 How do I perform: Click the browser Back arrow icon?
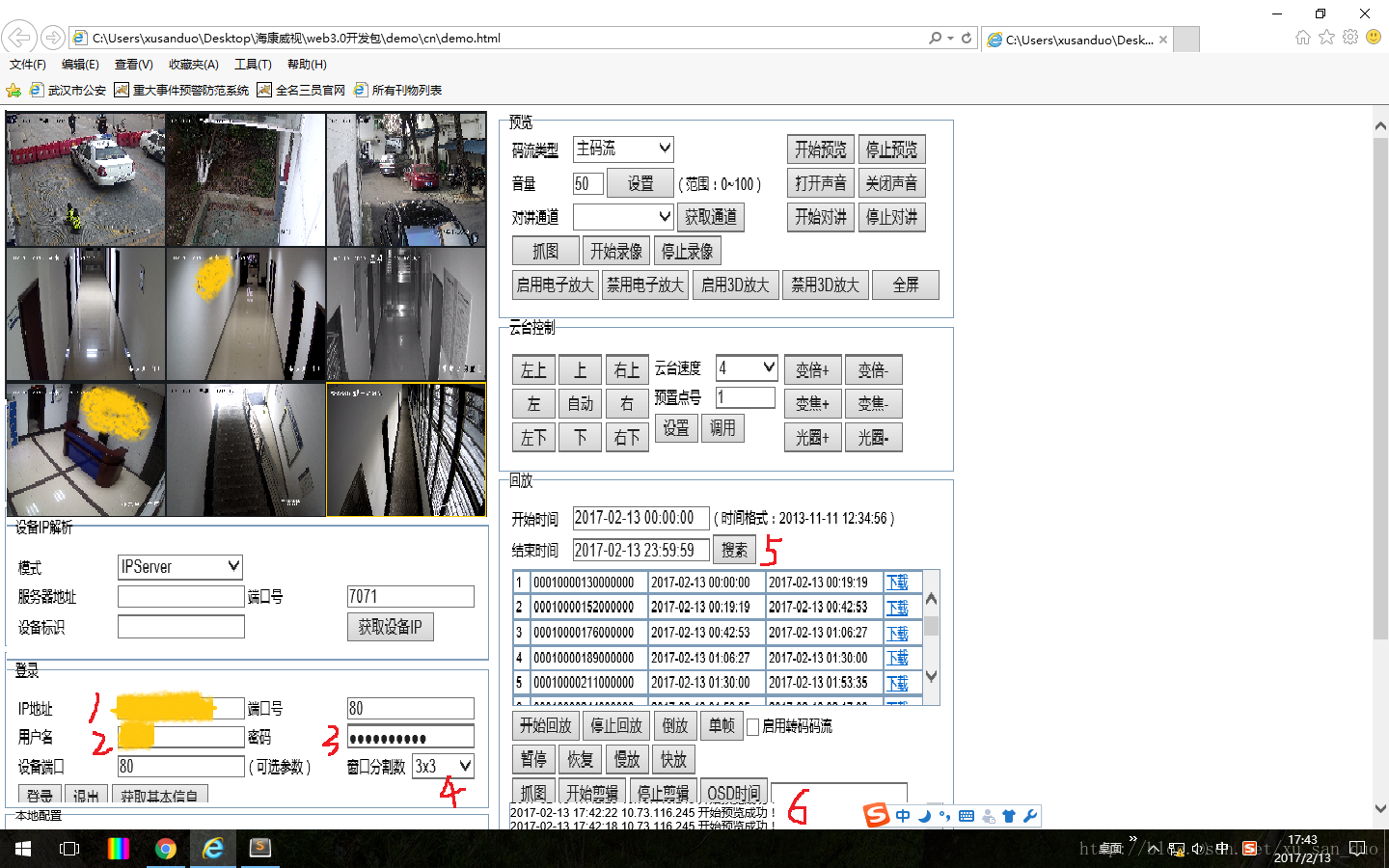(x=19, y=38)
